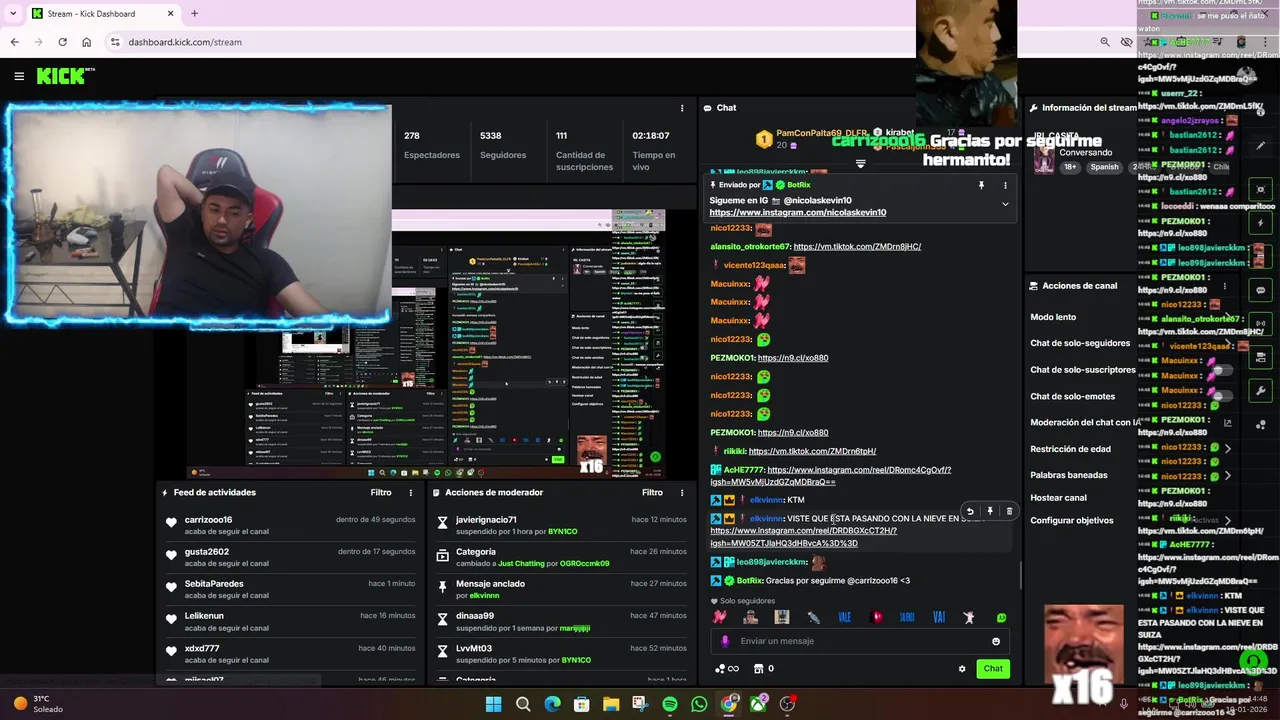Viewport: 1280px width, 720px height.
Task: Open Spotify from the taskbar
Action: [x=670, y=704]
